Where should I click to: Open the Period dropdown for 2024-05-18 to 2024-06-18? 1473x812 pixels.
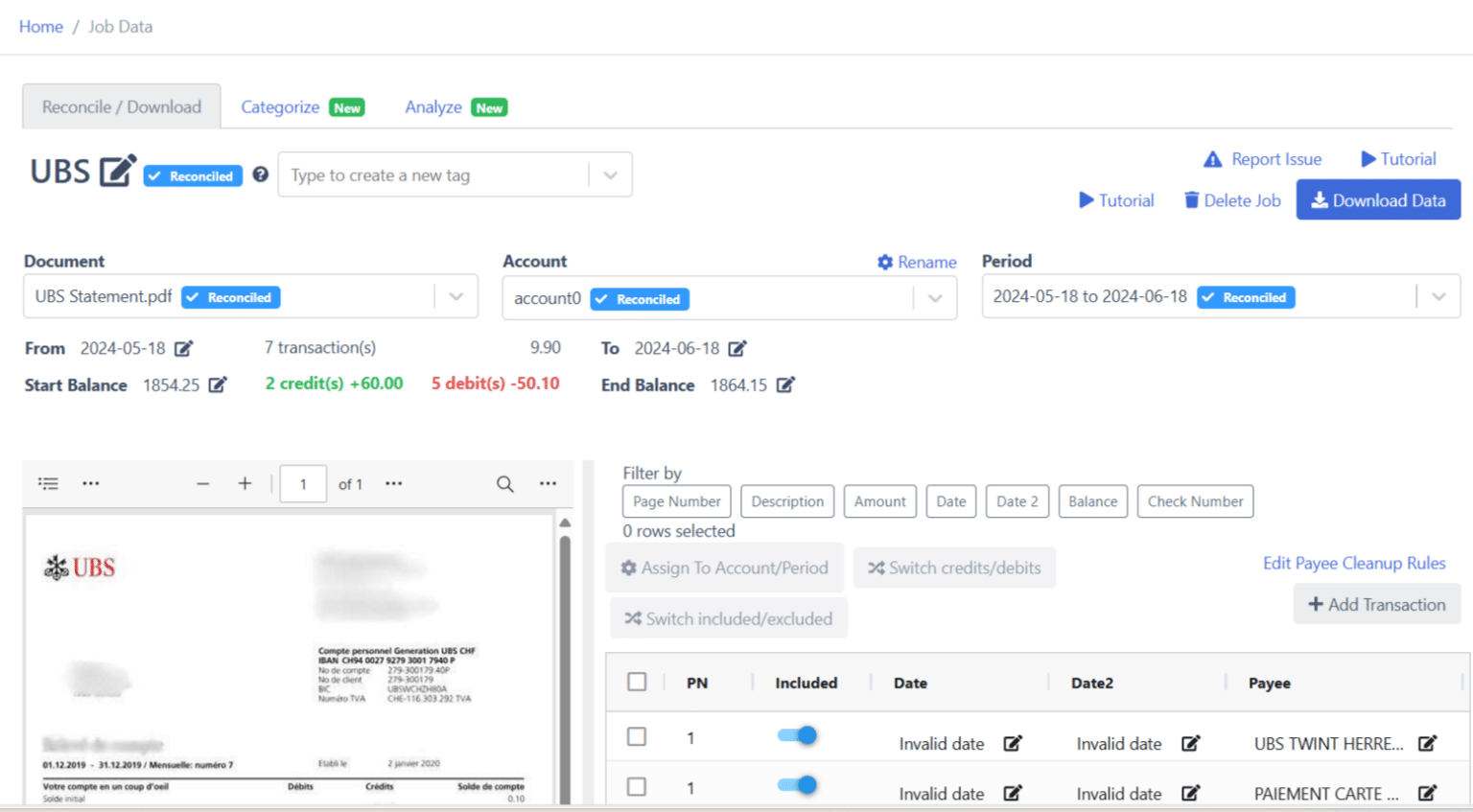[1438, 296]
